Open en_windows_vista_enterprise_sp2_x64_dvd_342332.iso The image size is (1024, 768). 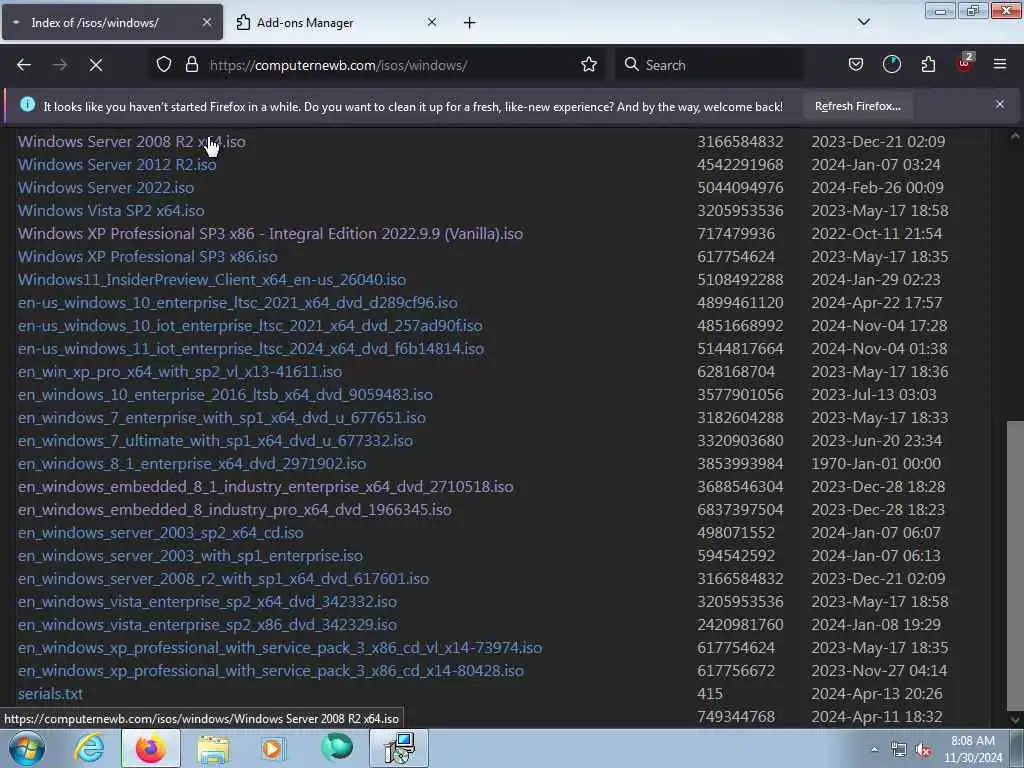point(207,601)
